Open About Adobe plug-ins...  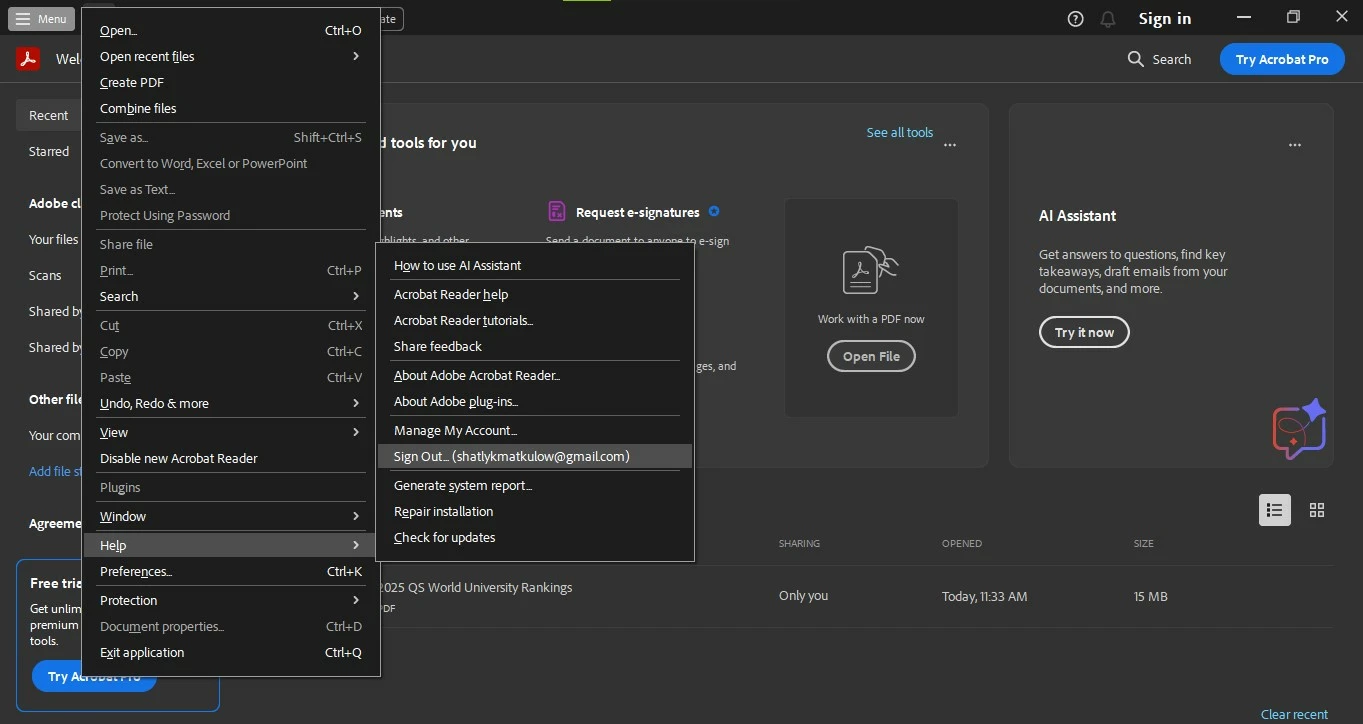pos(535,401)
